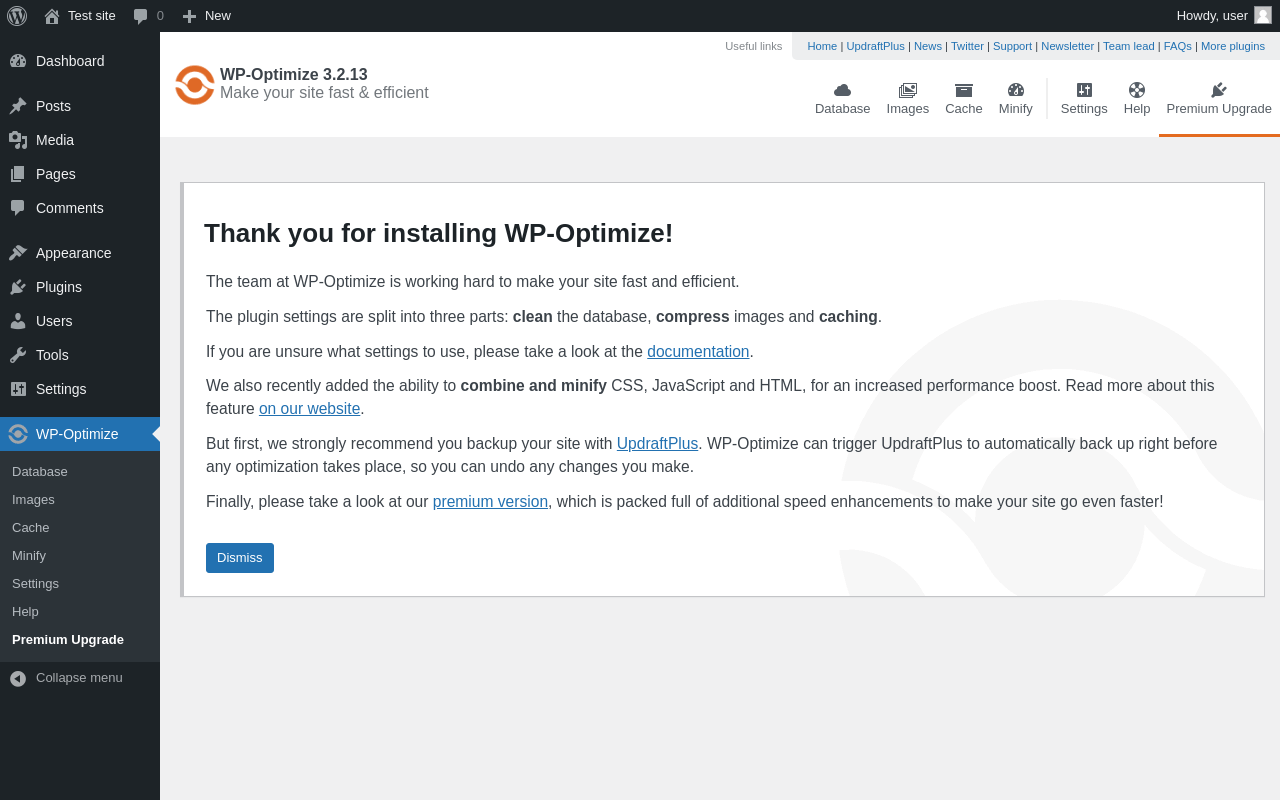Open the WP-Optimize Settings tab icon

[x=1084, y=90]
